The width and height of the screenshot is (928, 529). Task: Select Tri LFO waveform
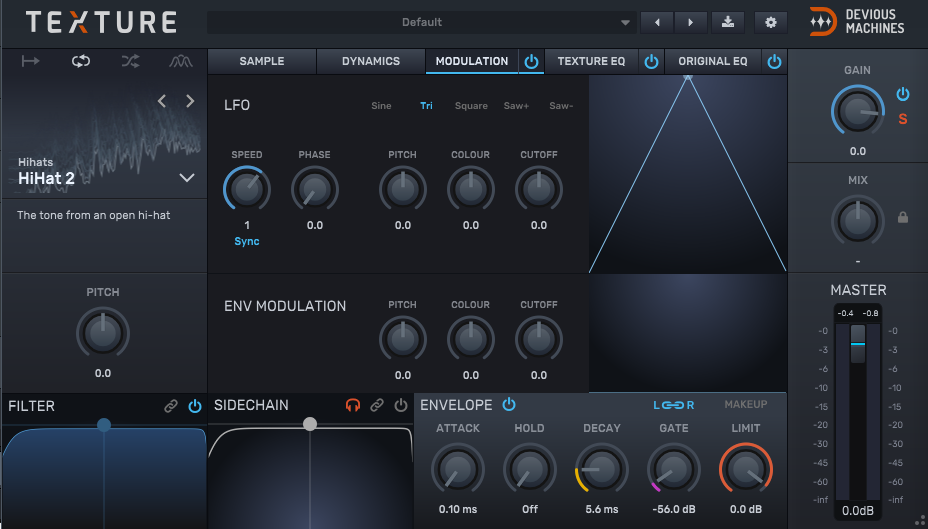click(426, 106)
